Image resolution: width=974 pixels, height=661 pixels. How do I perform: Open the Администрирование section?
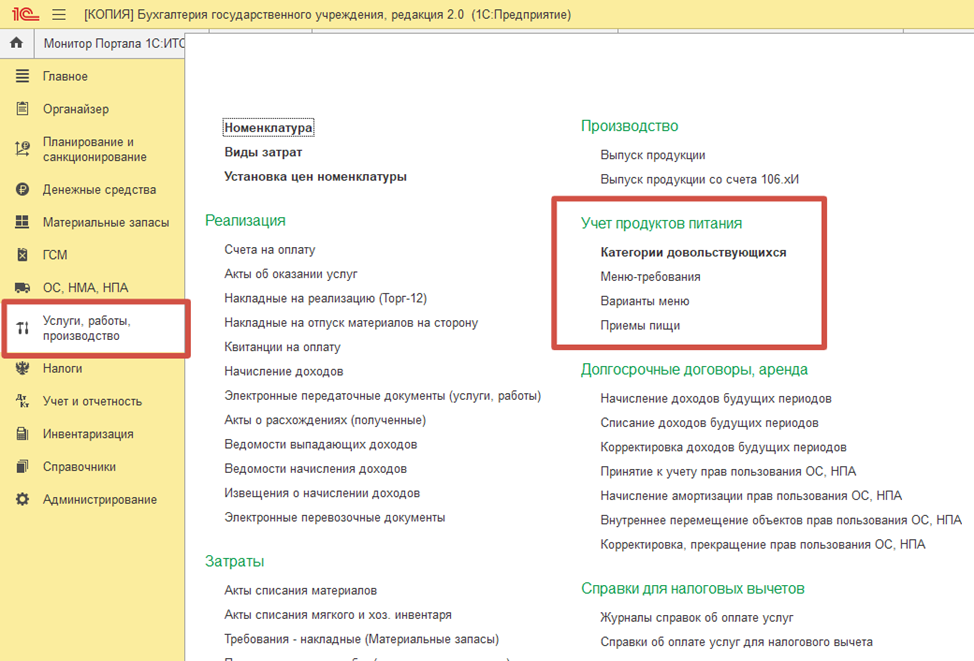(x=99, y=499)
